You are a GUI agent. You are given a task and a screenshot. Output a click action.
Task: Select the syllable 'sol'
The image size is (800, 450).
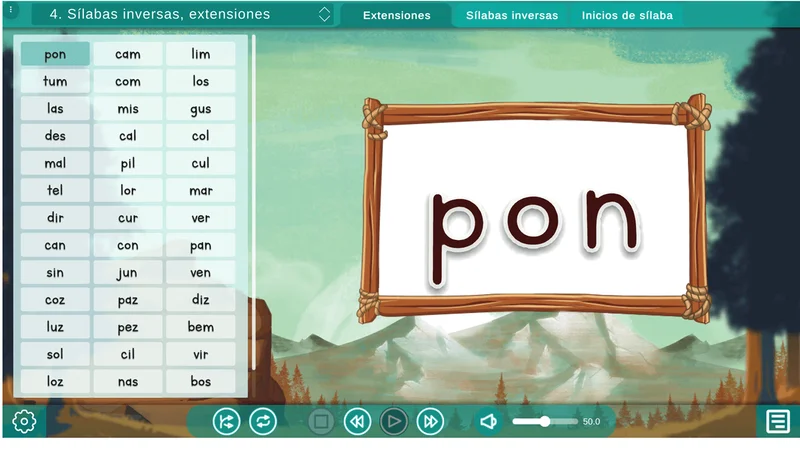(55, 354)
